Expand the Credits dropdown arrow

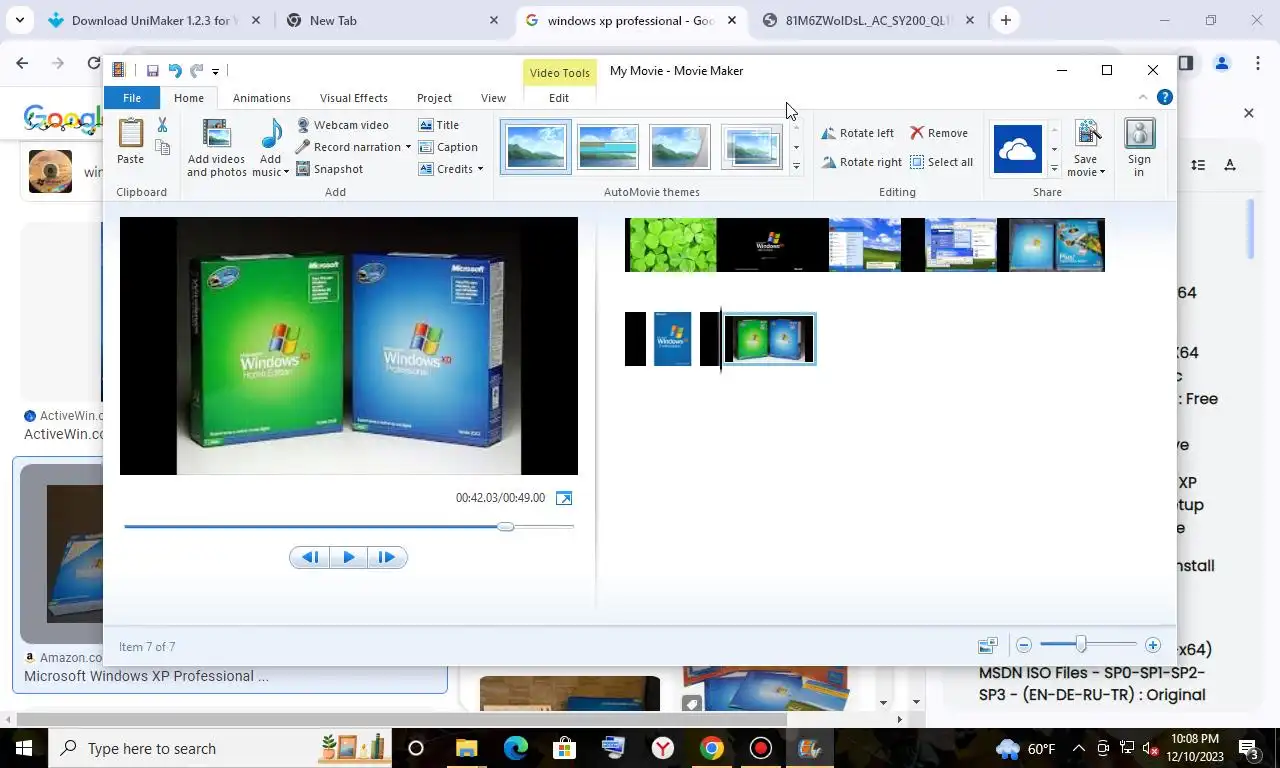coord(480,169)
